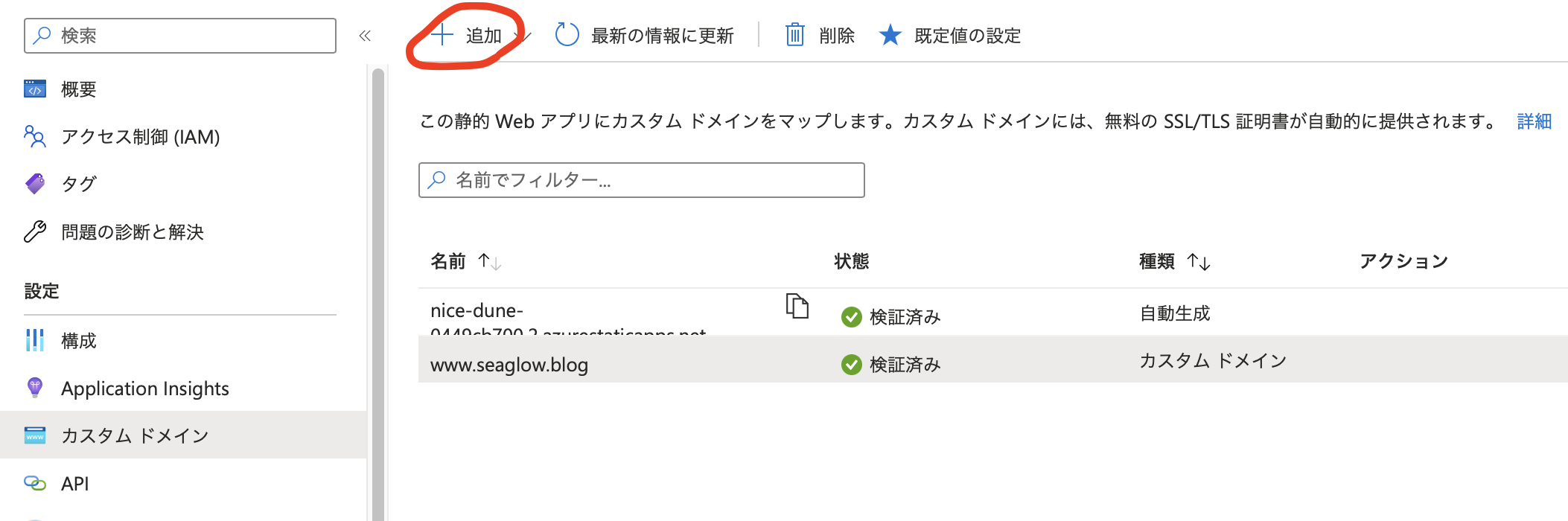Open the 詳細 link
This screenshot has width=1568, height=521.
(x=1533, y=121)
